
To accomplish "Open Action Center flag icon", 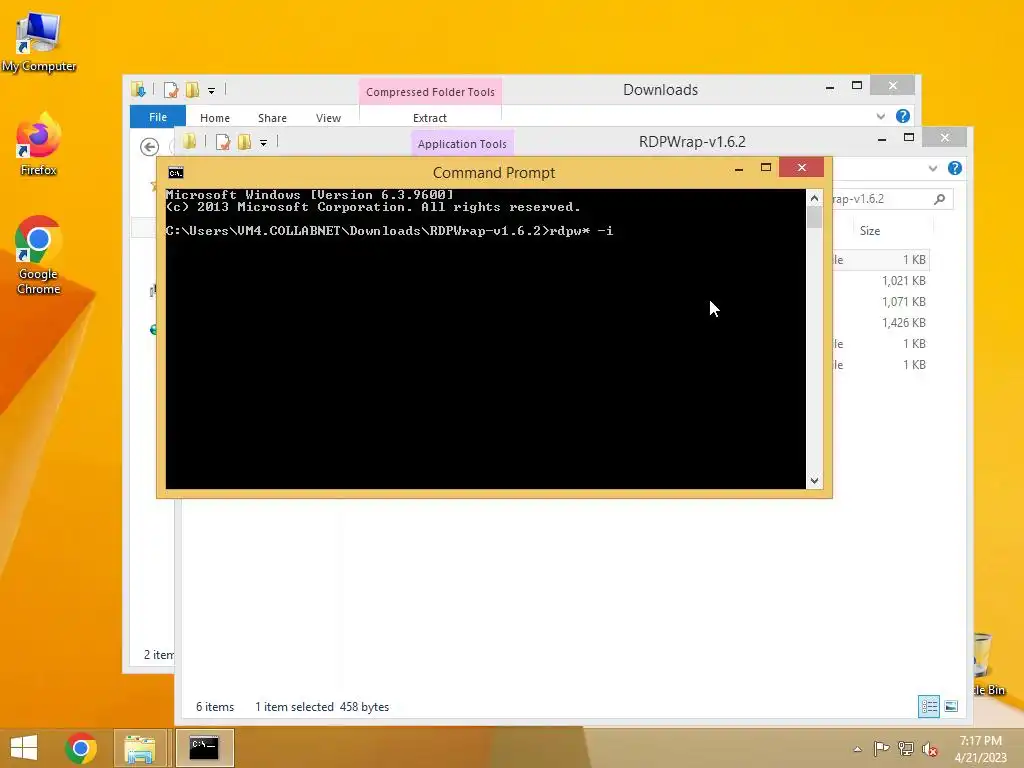I will (x=881, y=748).
